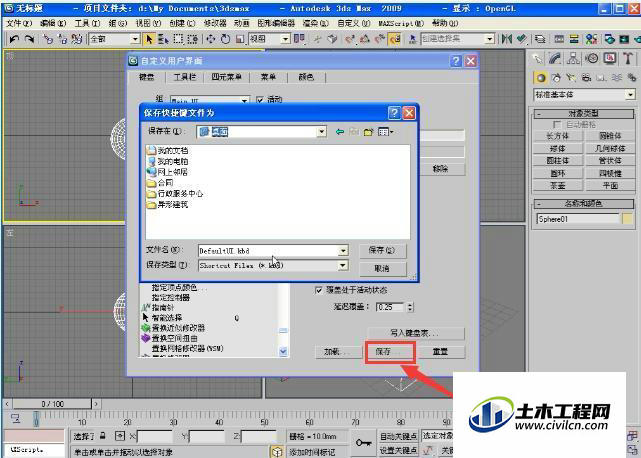Open the 文件 menu

point(19,23)
